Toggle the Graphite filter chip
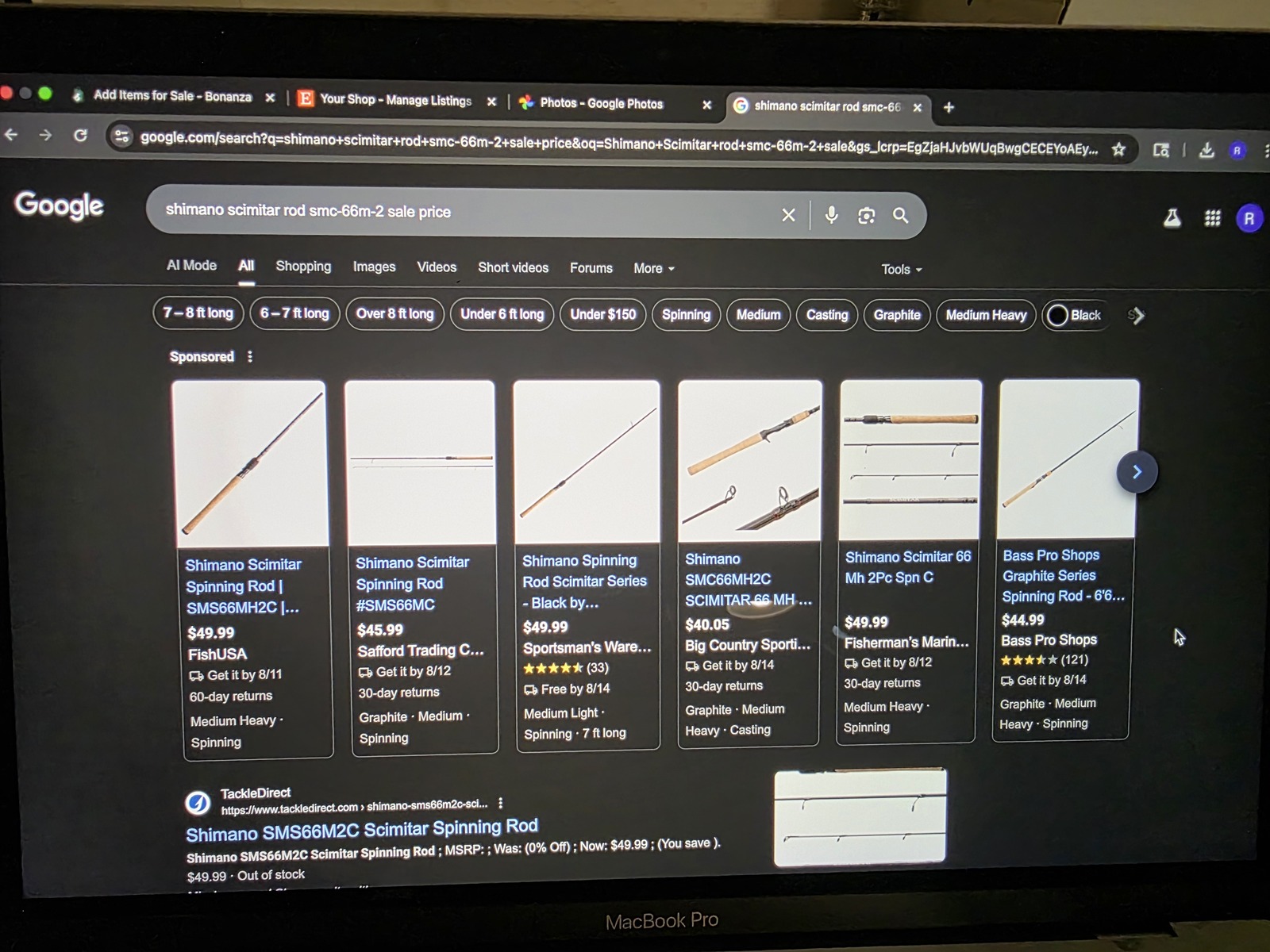 point(897,315)
